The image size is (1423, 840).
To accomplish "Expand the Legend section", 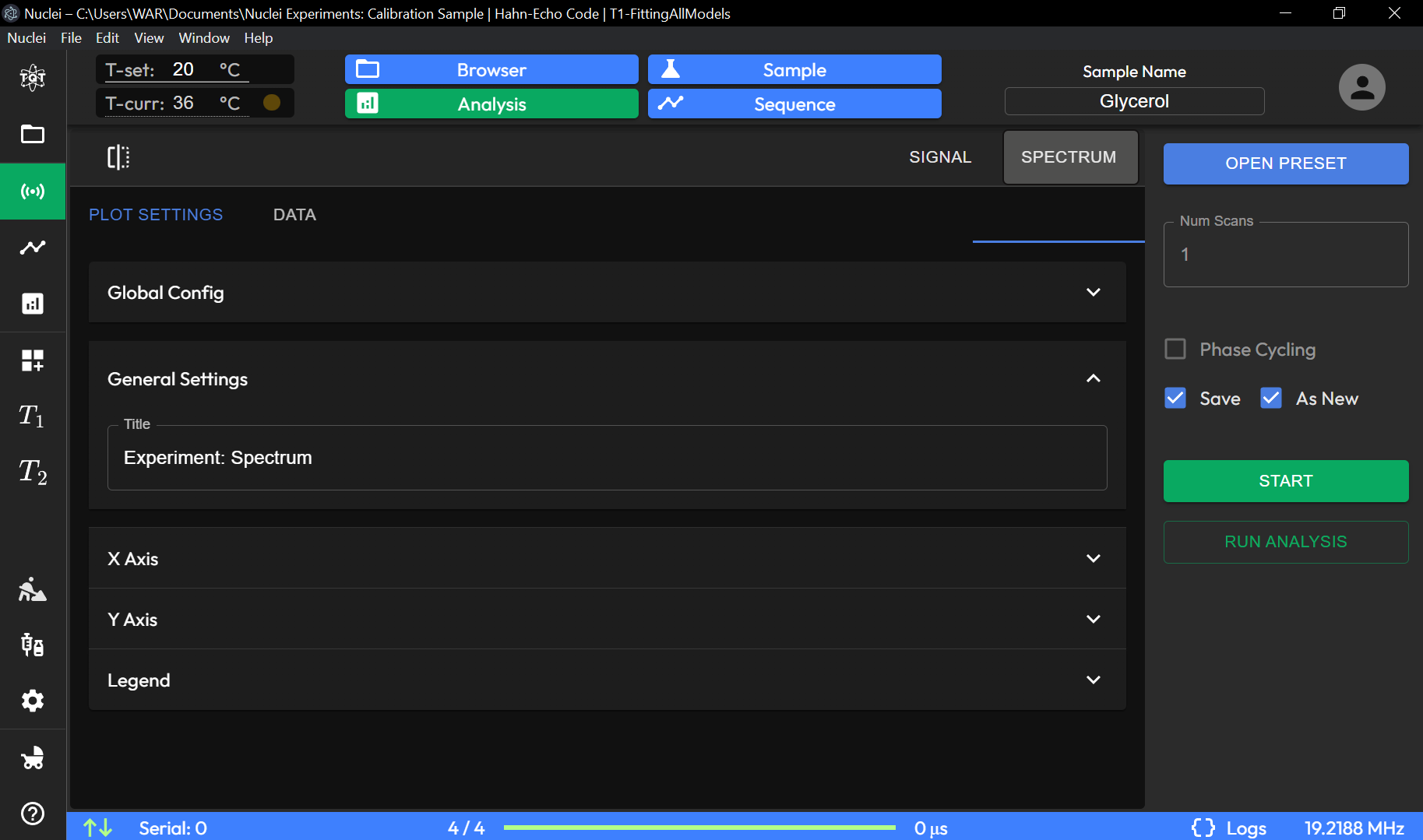I will (608, 680).
